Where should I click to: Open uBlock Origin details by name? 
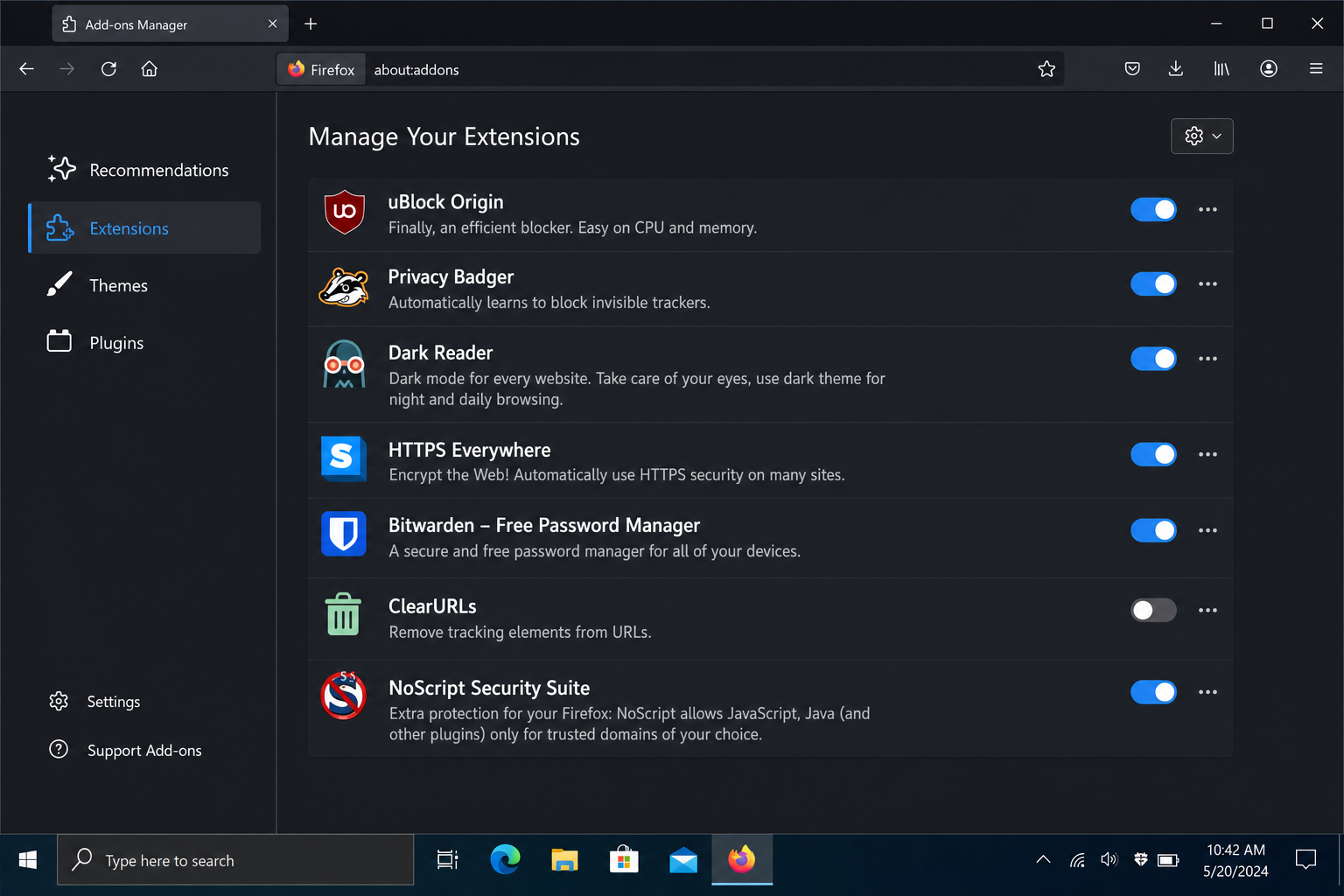(446, 202)
